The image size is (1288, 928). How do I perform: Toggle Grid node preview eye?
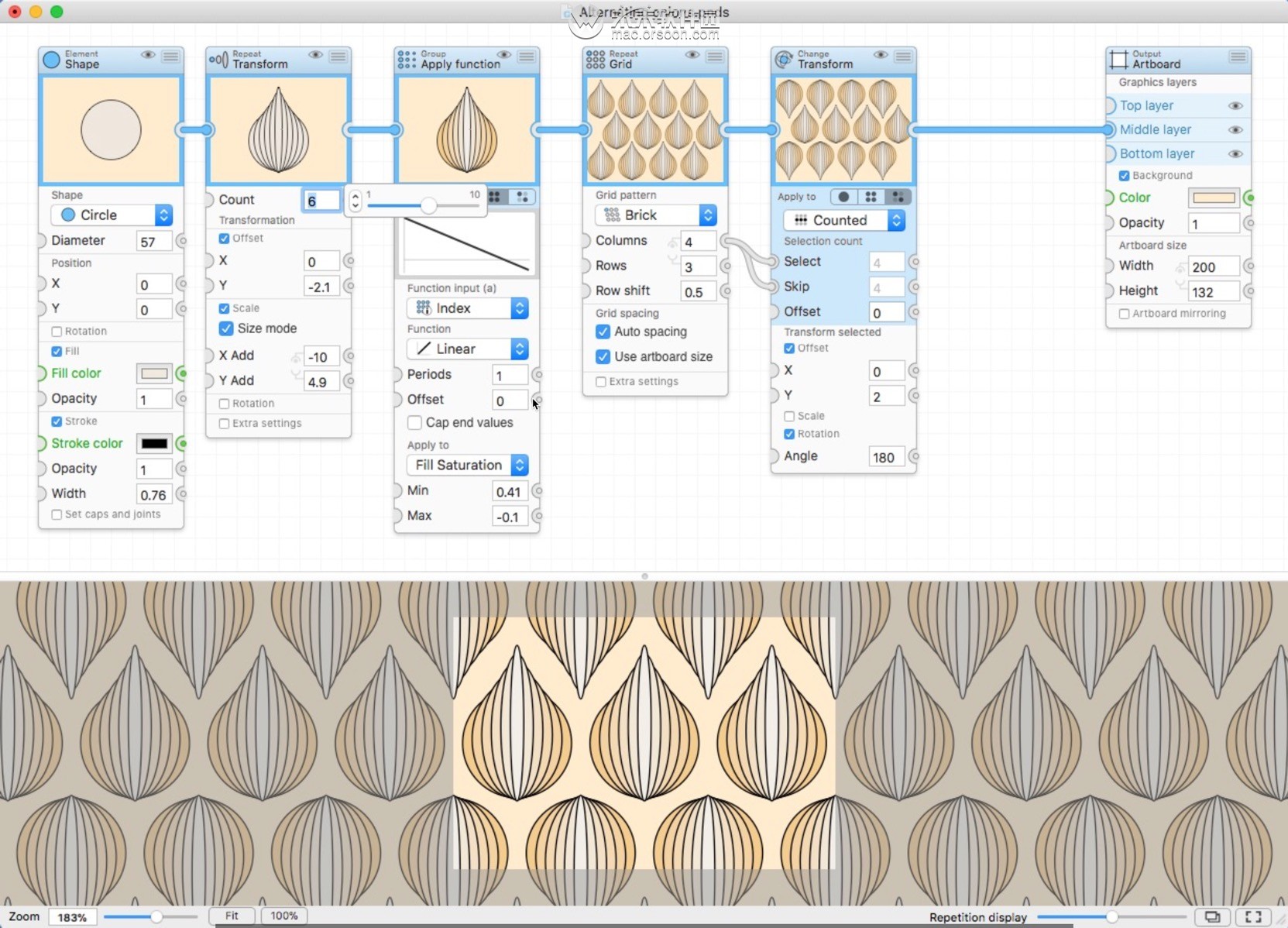pos(692,55)
